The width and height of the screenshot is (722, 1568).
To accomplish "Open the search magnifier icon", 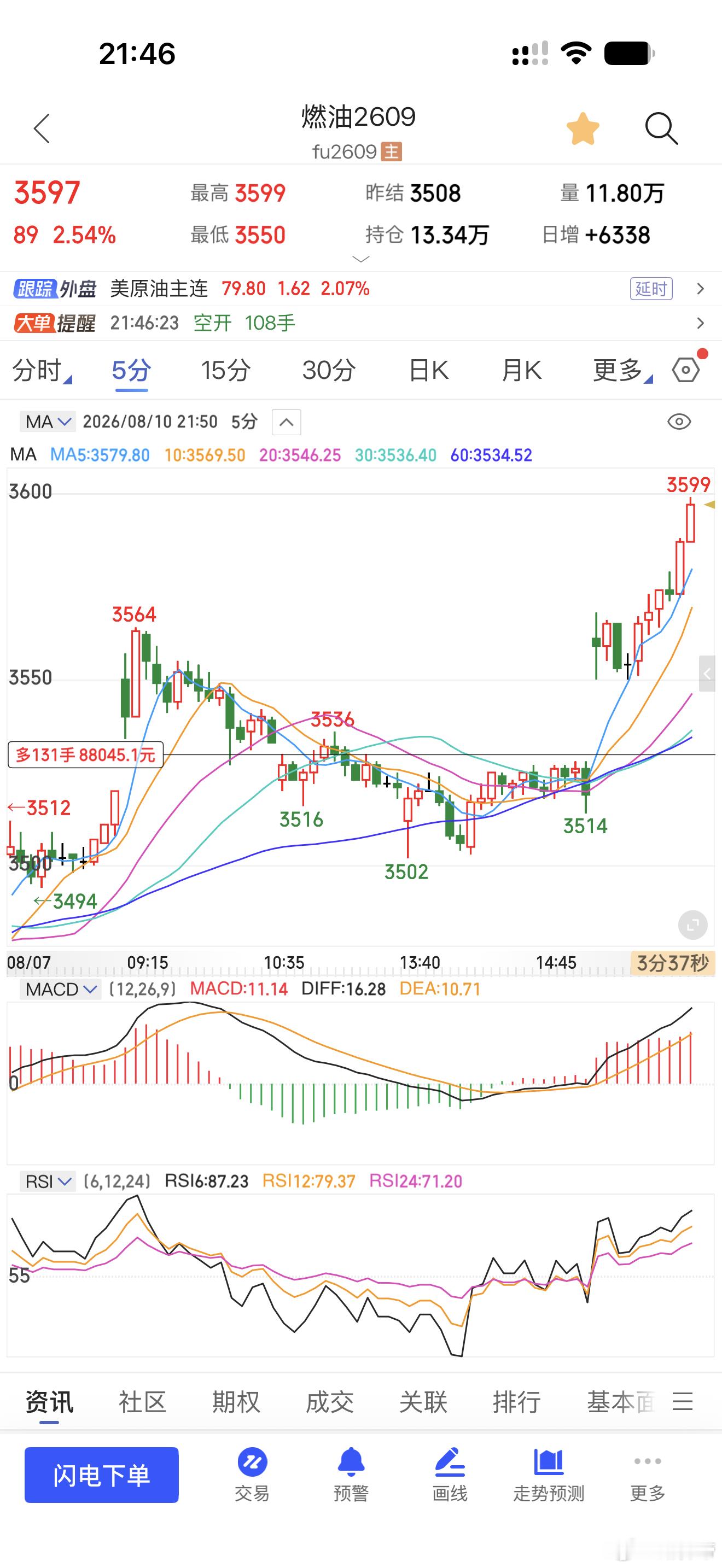I will point(661,128).
